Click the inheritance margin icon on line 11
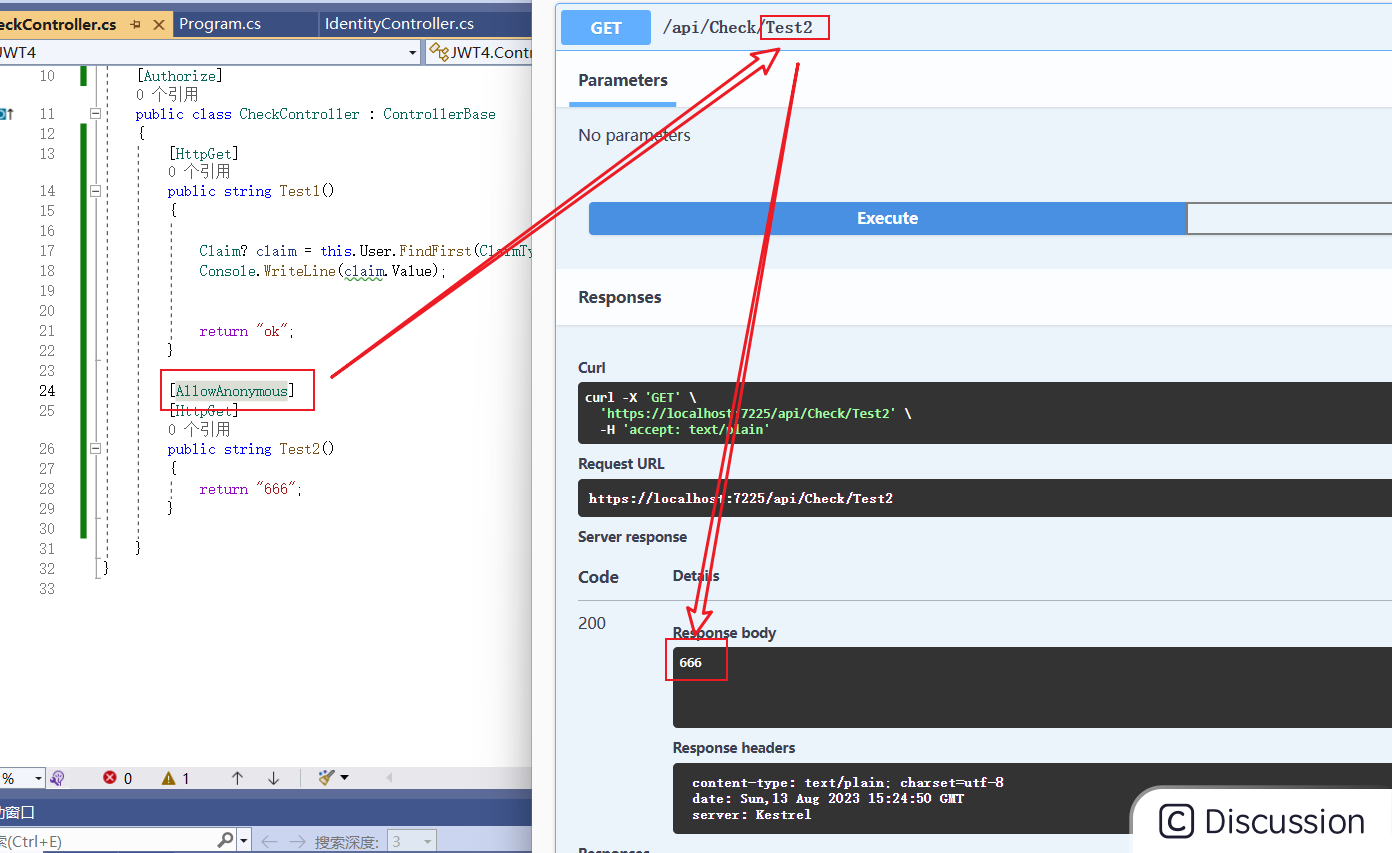Viewport: 1392px width, 853px height. 5,114
